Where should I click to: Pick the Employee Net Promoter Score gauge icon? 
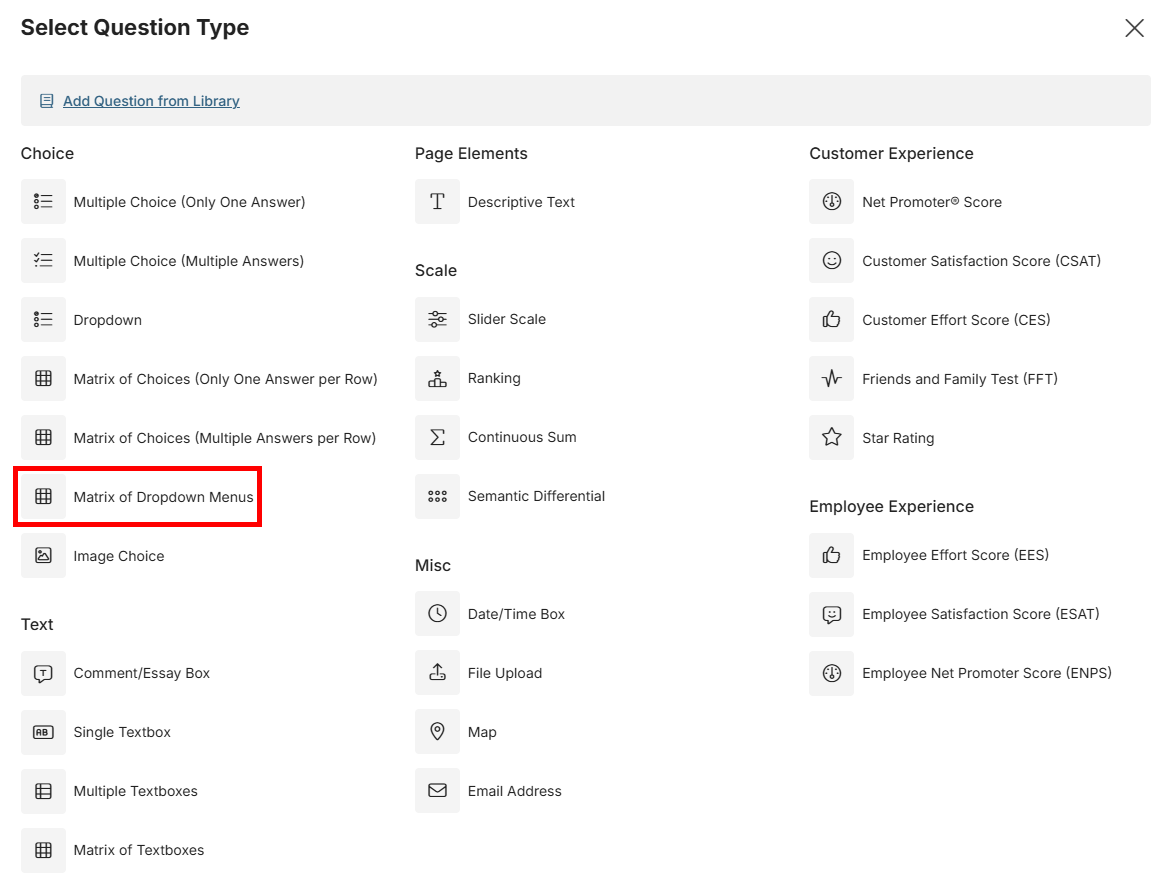click(832, 673)
